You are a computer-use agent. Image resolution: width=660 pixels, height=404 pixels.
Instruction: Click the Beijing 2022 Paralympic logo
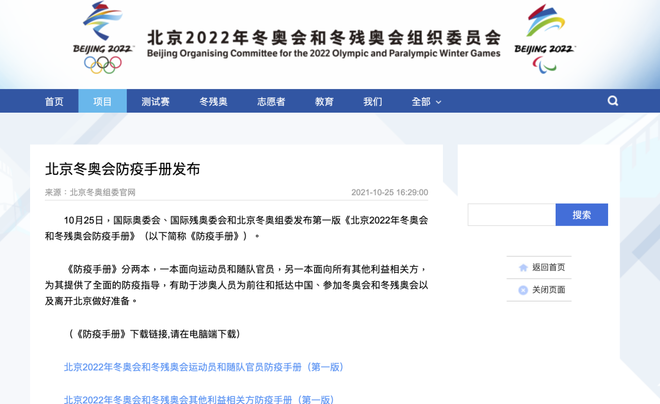(x=544, y=39)
